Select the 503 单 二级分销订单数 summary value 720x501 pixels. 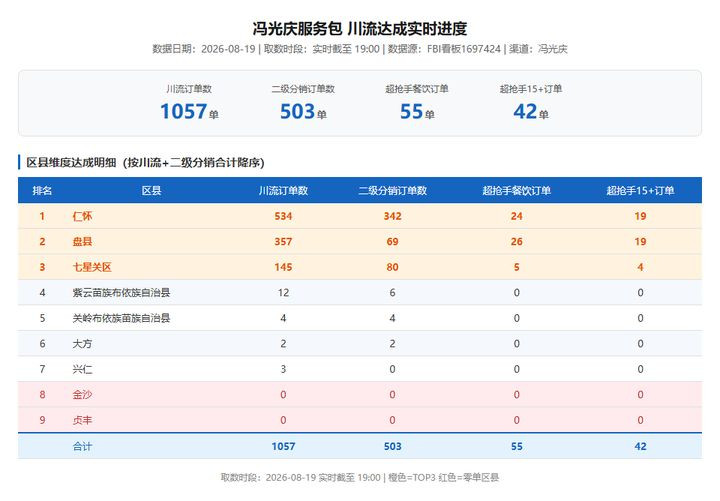pyautogui.click(x=303, y=112)
